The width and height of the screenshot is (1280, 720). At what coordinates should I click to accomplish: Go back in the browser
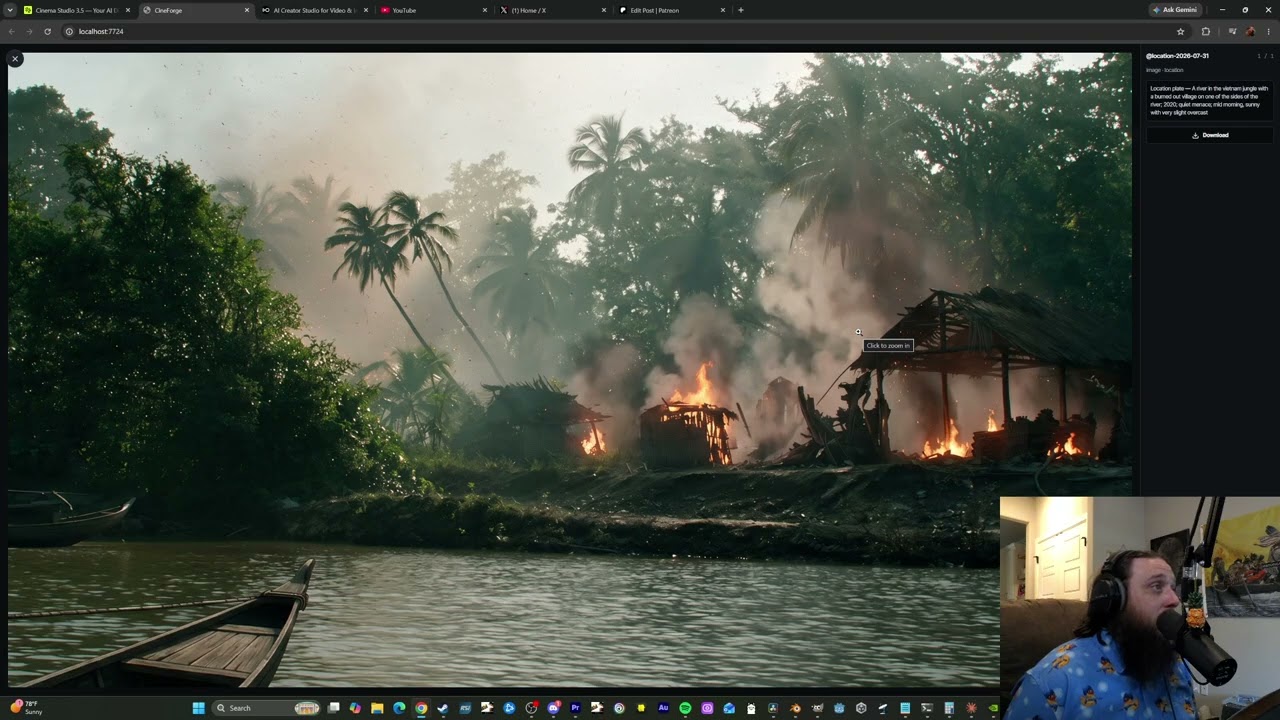click(x=12, y=31)
